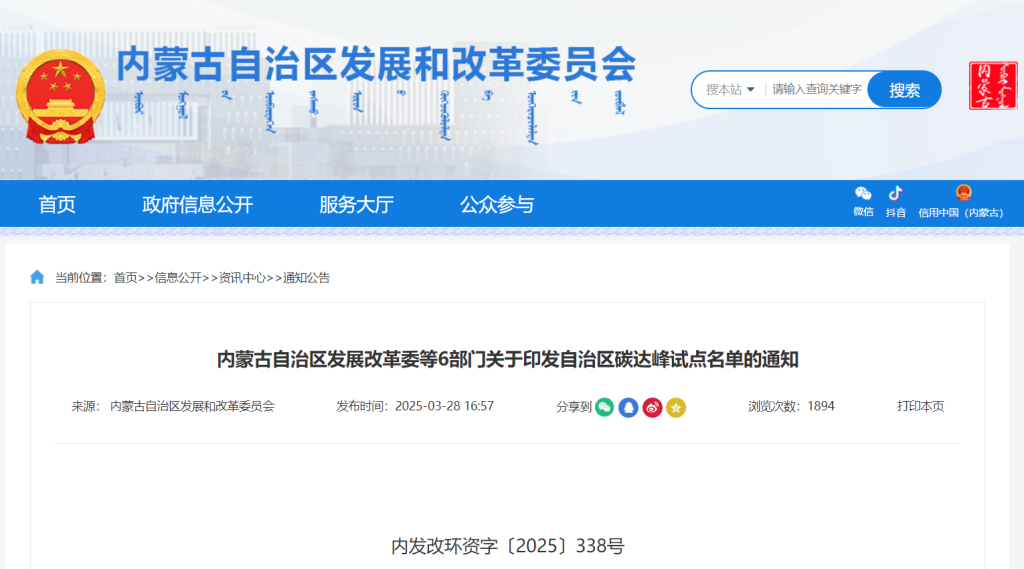Select the document number 内发改环资字〔2025〕338号
Viewport: 1024px width, 569px height.
507,546
